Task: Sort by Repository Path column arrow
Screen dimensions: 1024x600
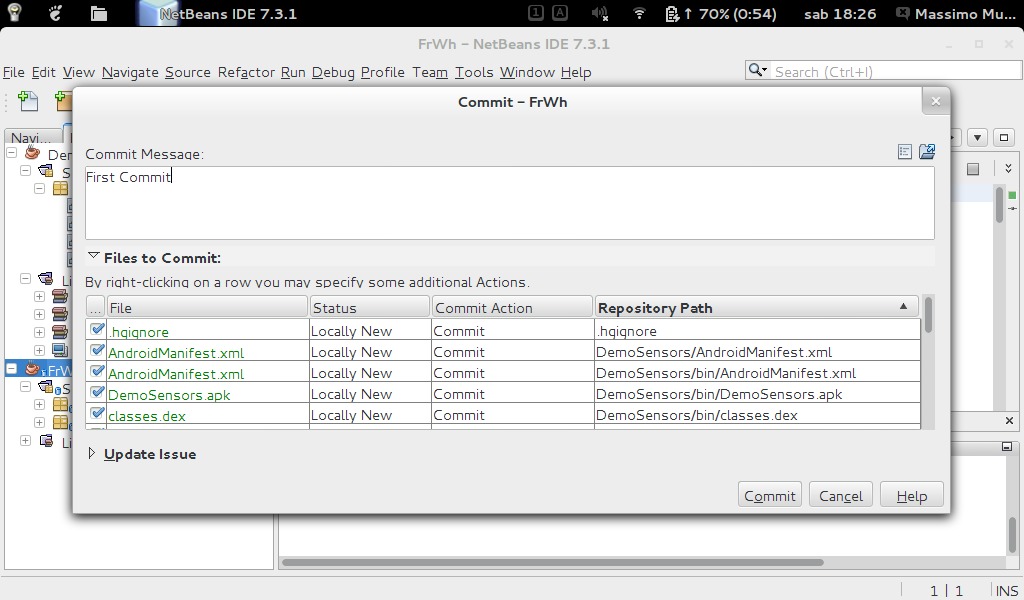Action: coord(903,306)
